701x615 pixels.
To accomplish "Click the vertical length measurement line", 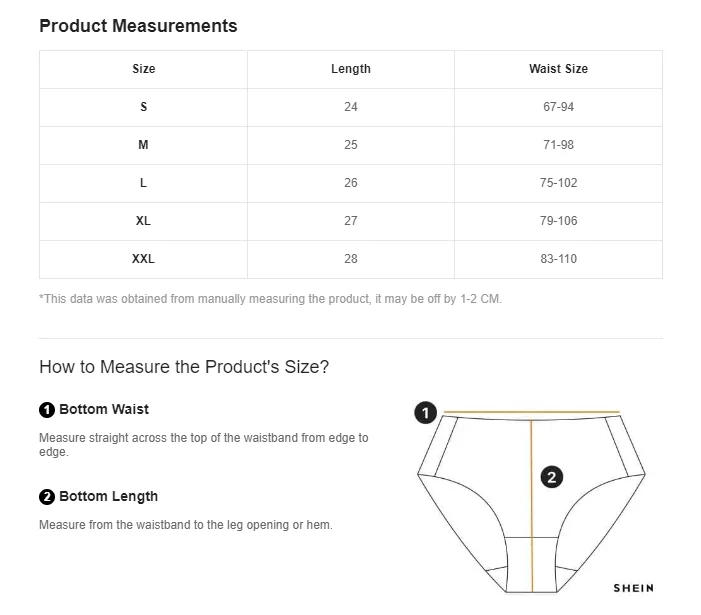I will point(532,506).
